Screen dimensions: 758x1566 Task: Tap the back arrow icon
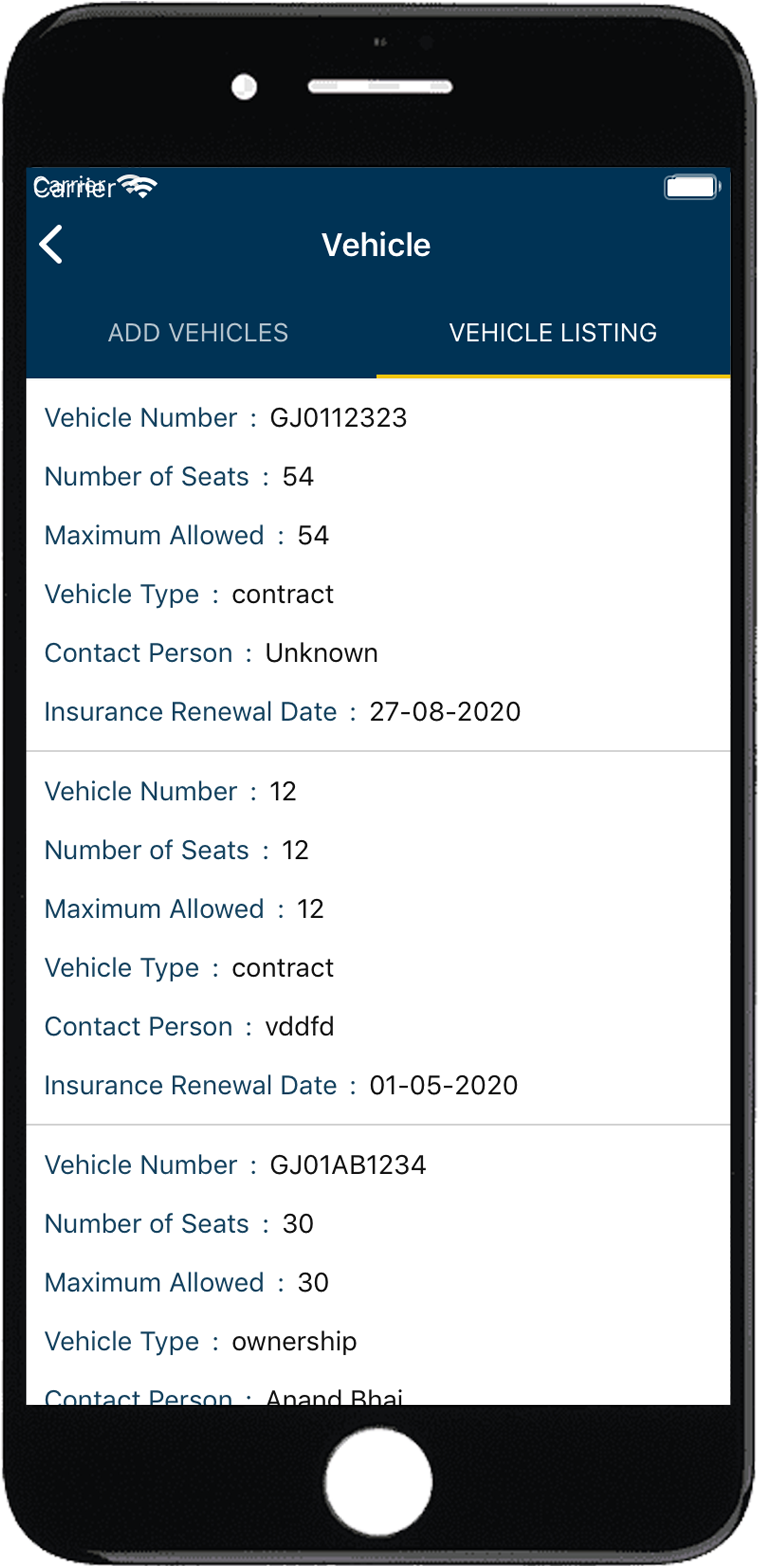[x=52, y=245]
